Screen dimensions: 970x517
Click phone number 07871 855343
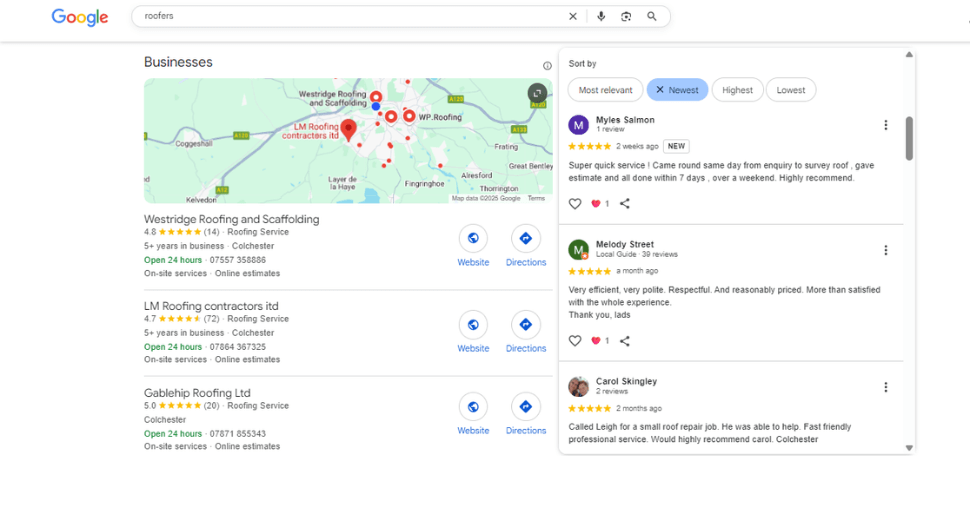(x=238, y=434)
